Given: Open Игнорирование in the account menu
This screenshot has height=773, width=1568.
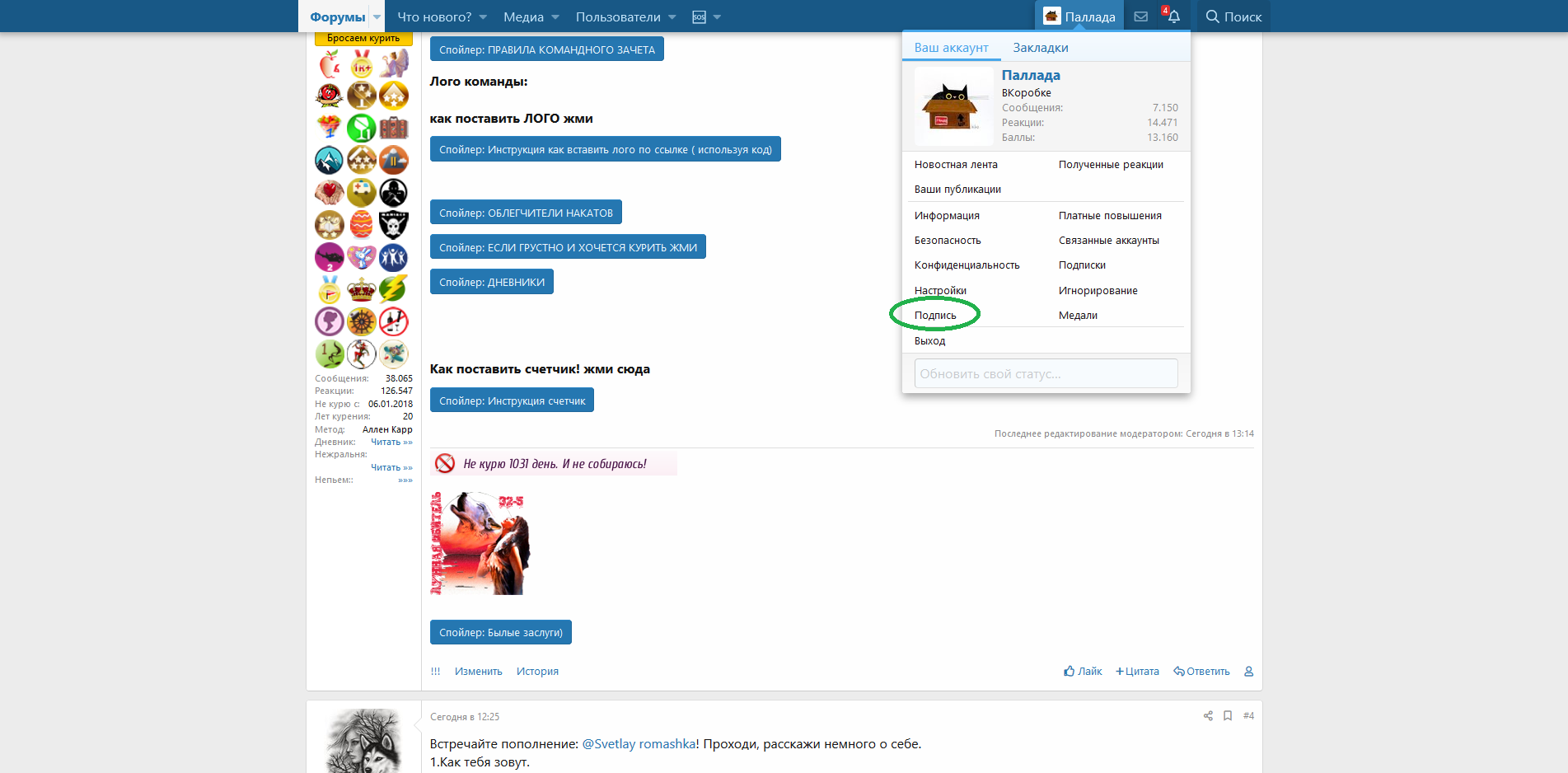Looking at the screenshot, I should pos(1098,291).
